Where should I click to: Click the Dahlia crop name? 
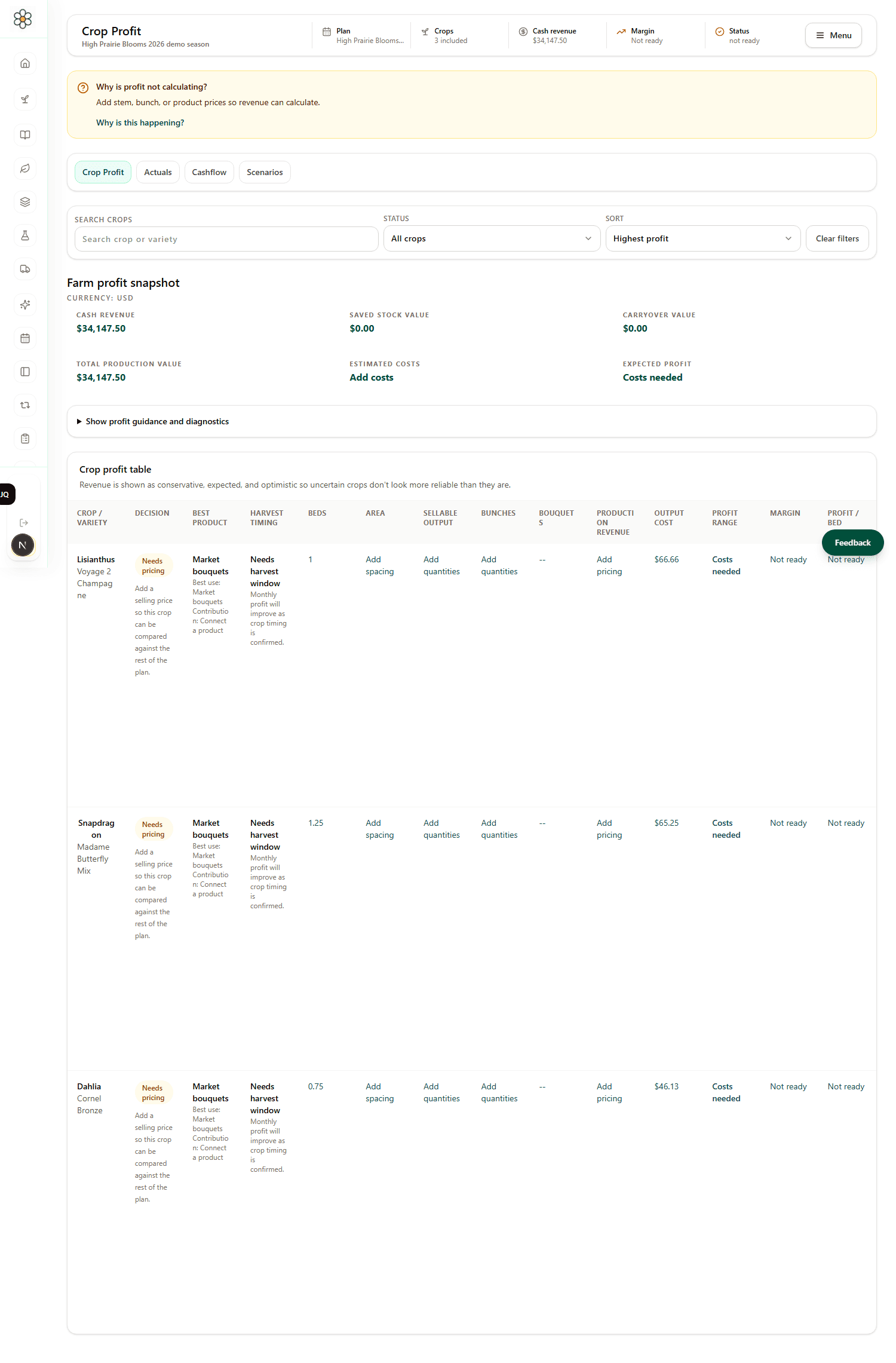[89, 1086]
